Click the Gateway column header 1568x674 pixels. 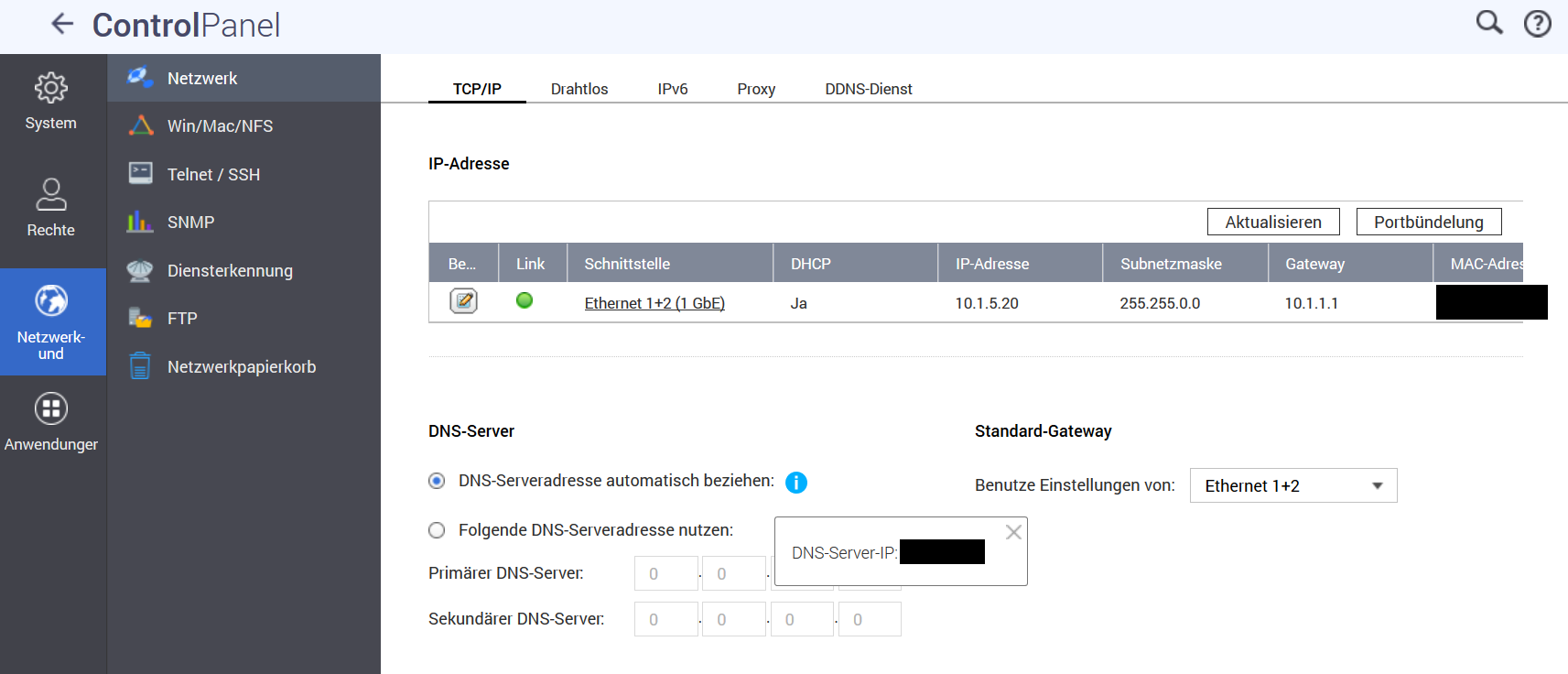pyautogui.click(x=1350, y=263)
